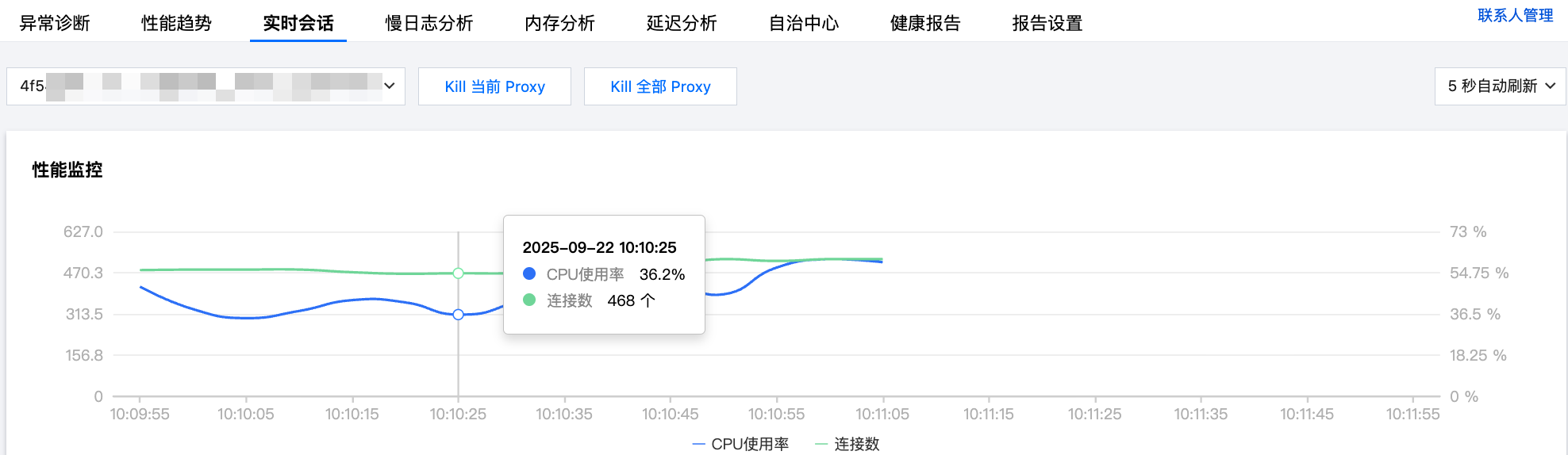Toggle the 连接数 legend series

click(848, 444)
